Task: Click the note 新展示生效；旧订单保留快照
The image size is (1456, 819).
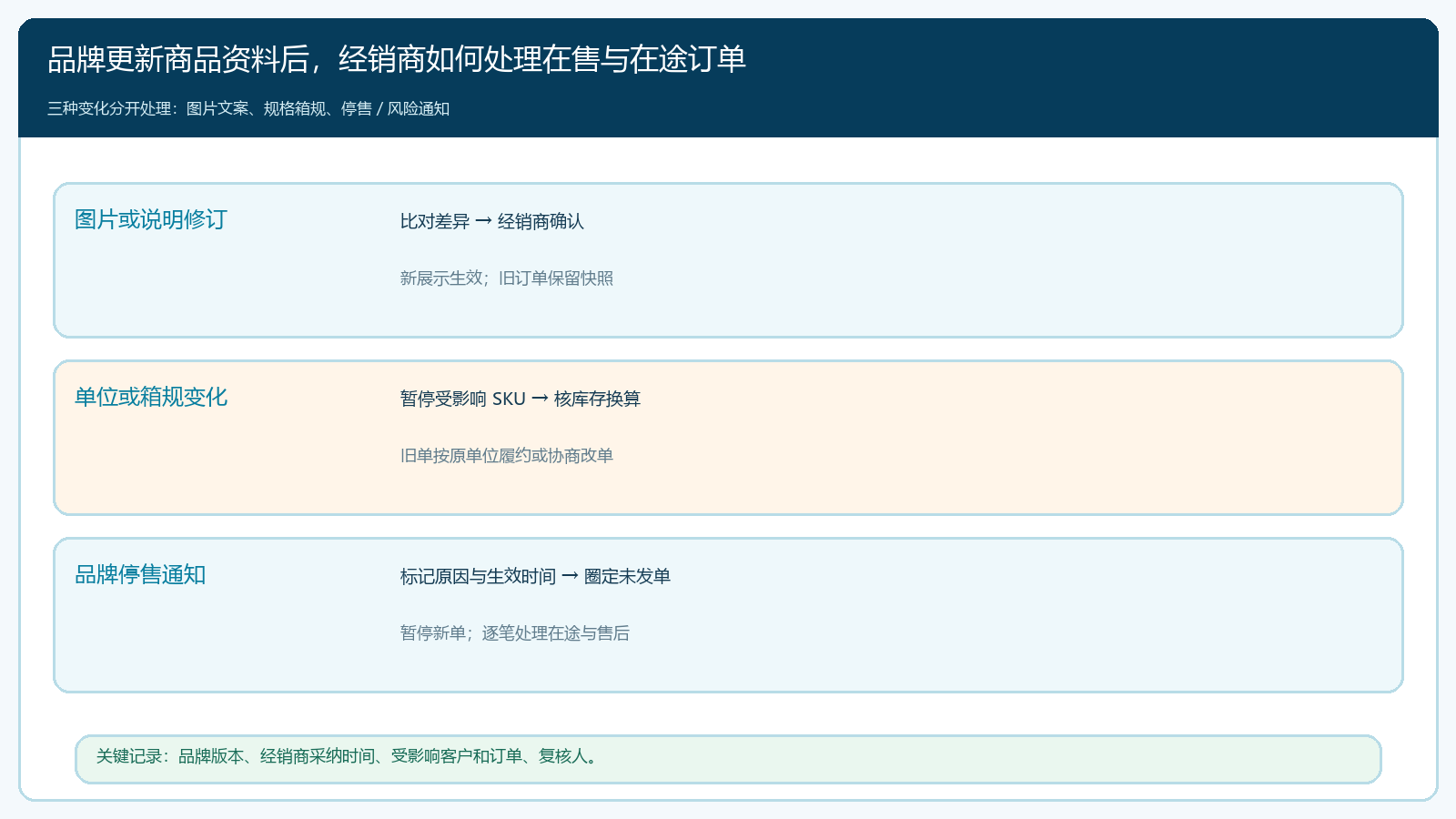Action: [x=507, y=278]
